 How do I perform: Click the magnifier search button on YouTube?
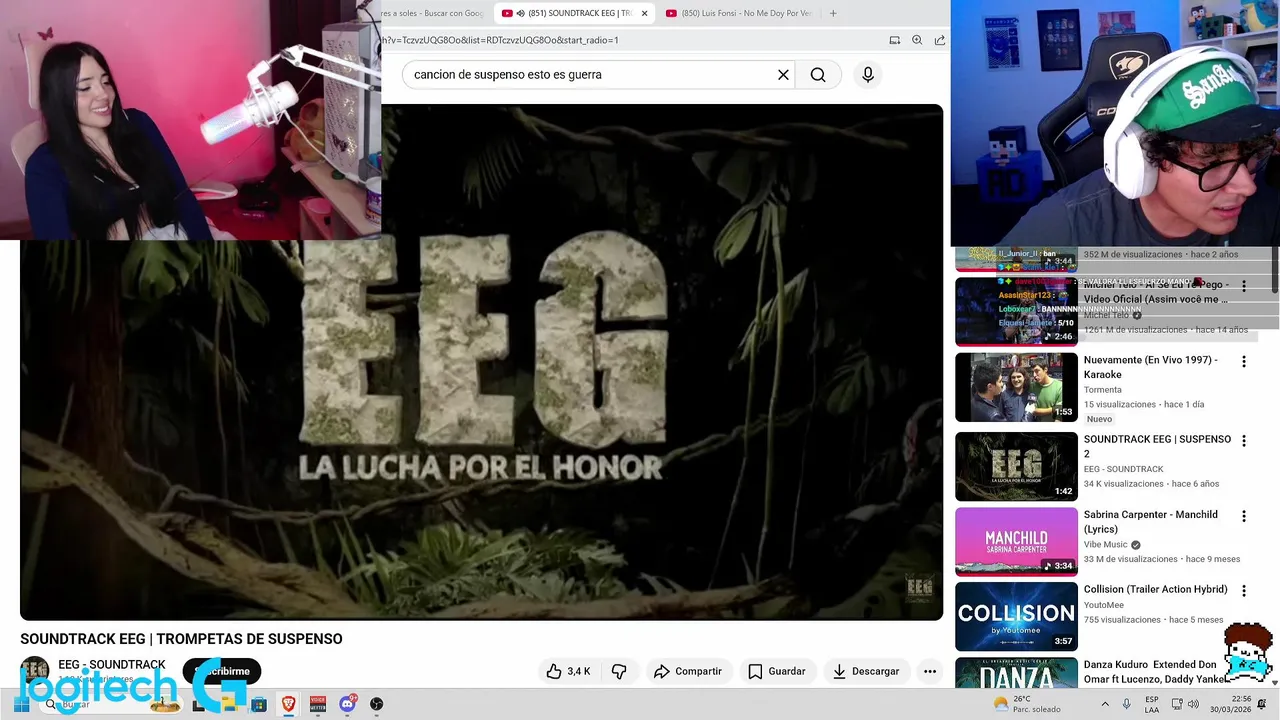click(x=818, y=75)
